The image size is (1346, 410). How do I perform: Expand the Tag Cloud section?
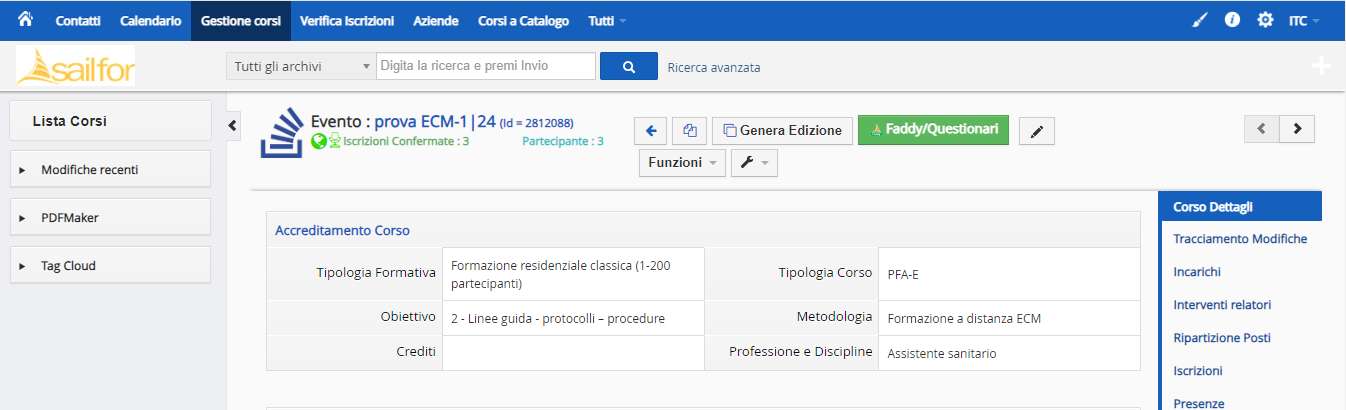(110, 265)
